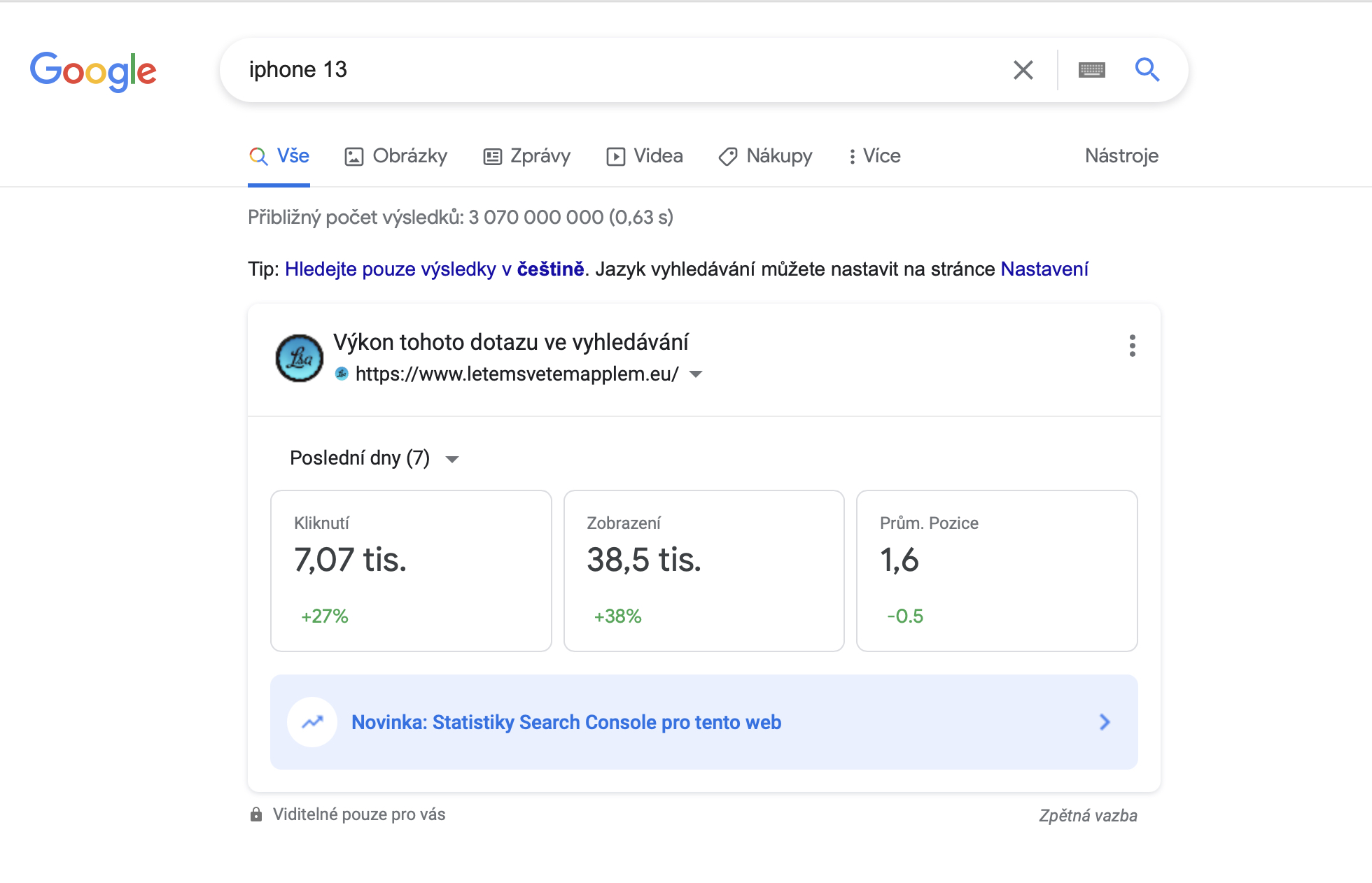Screen dimensions: 1372x883
Task: Switch to the Zprávy tab
Action: pos(527,156)
